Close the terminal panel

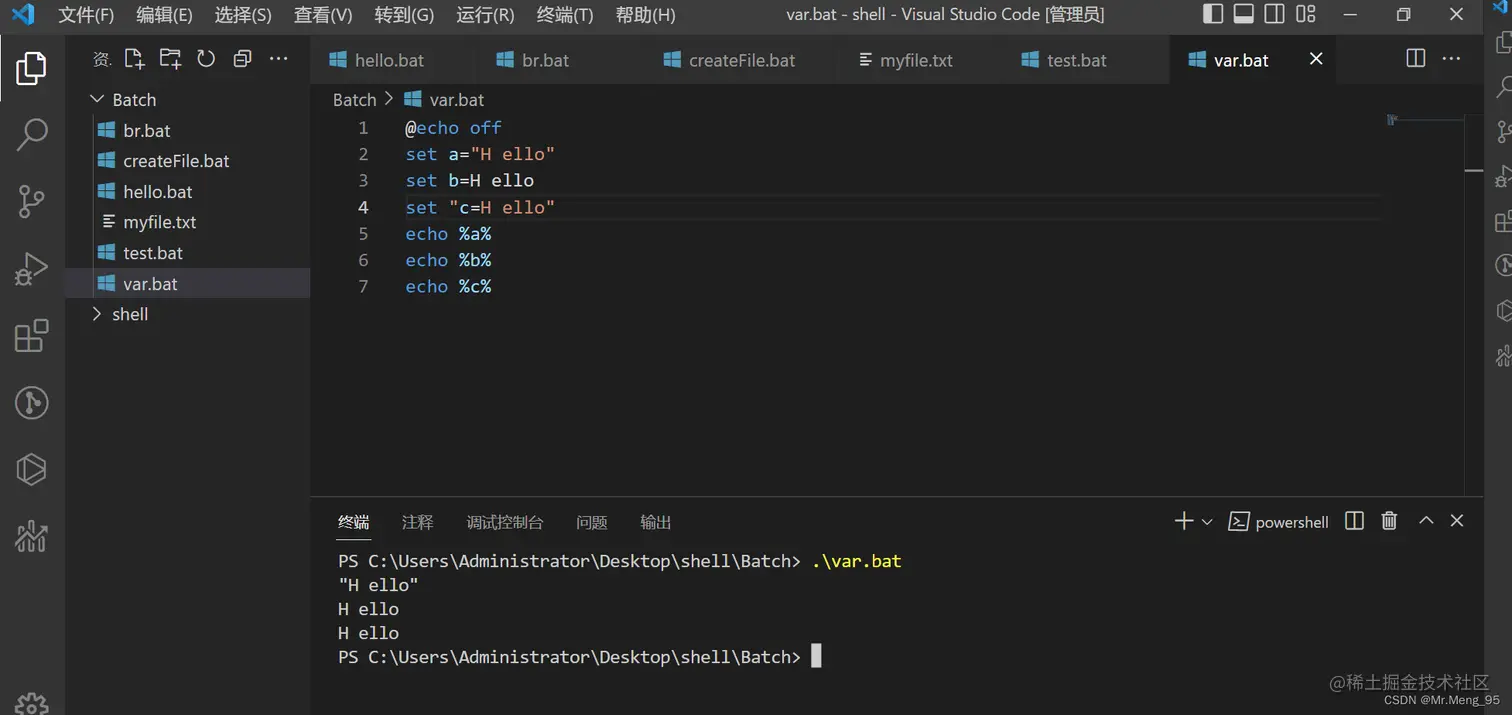1457,521
